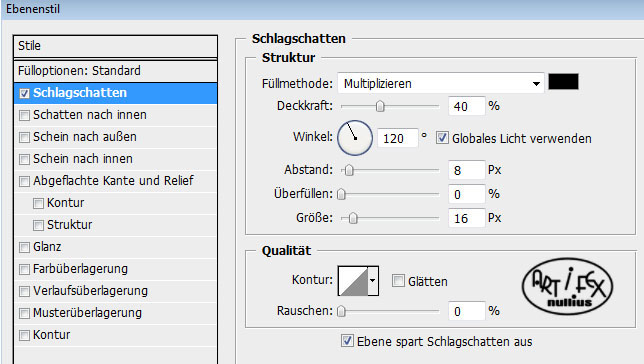Select Abgeflachte Kante und Relief

click(x=113, y=181)
